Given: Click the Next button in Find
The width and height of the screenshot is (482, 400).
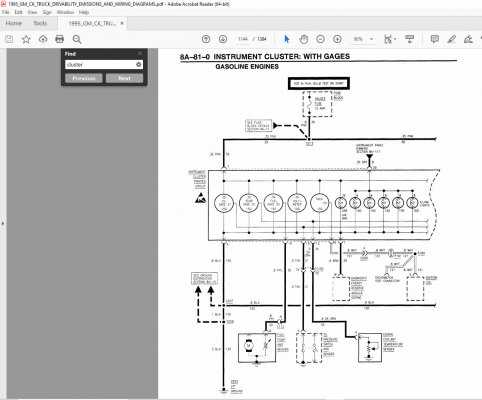Looking at the screenshot, I should 124,78.
